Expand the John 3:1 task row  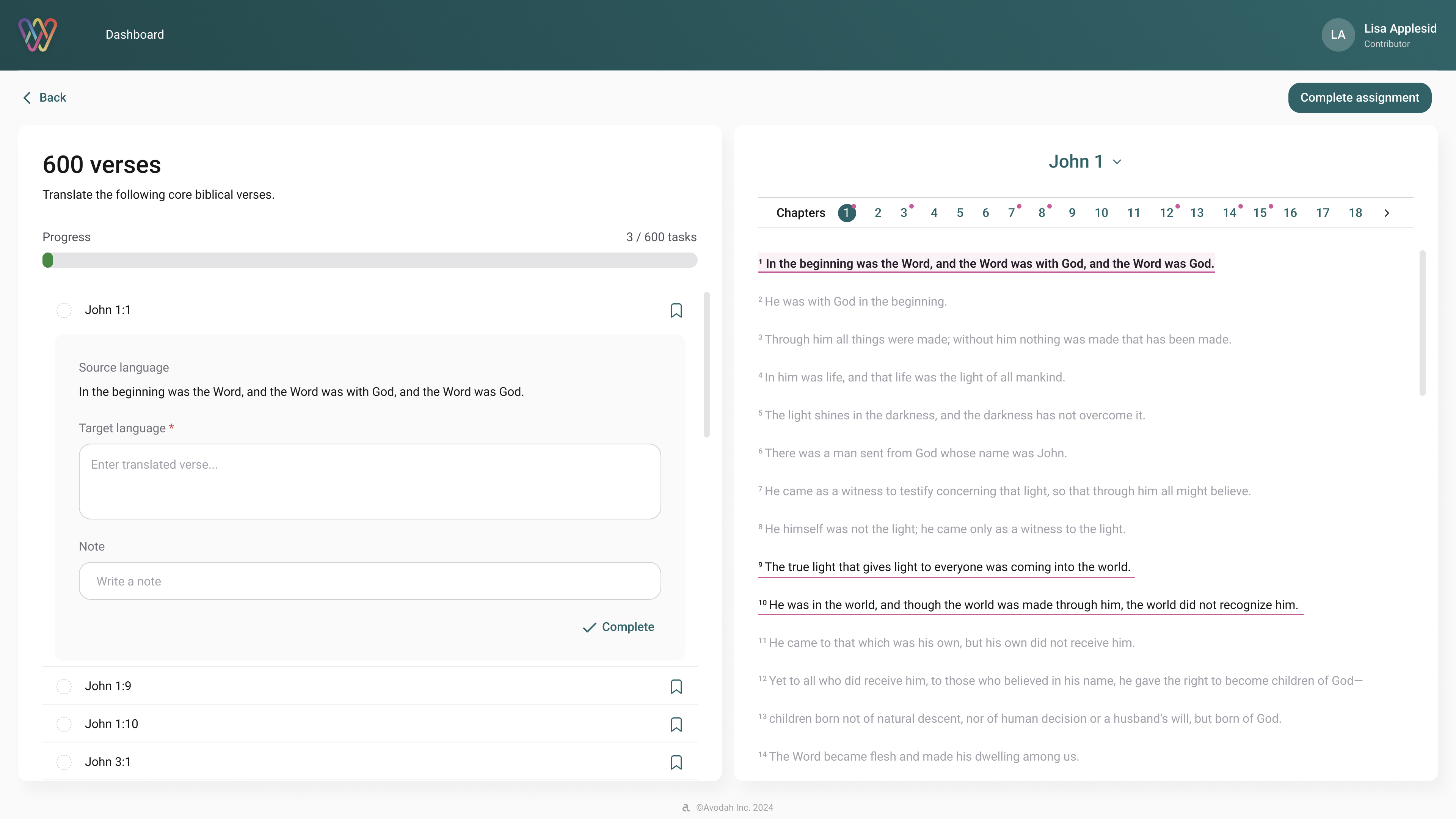[370, 761]
